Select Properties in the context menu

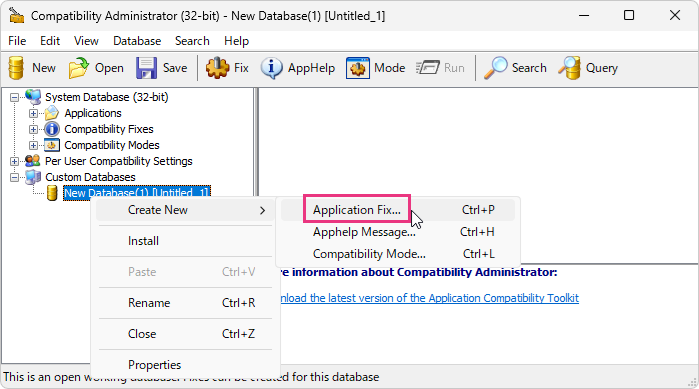coord(185,365)
